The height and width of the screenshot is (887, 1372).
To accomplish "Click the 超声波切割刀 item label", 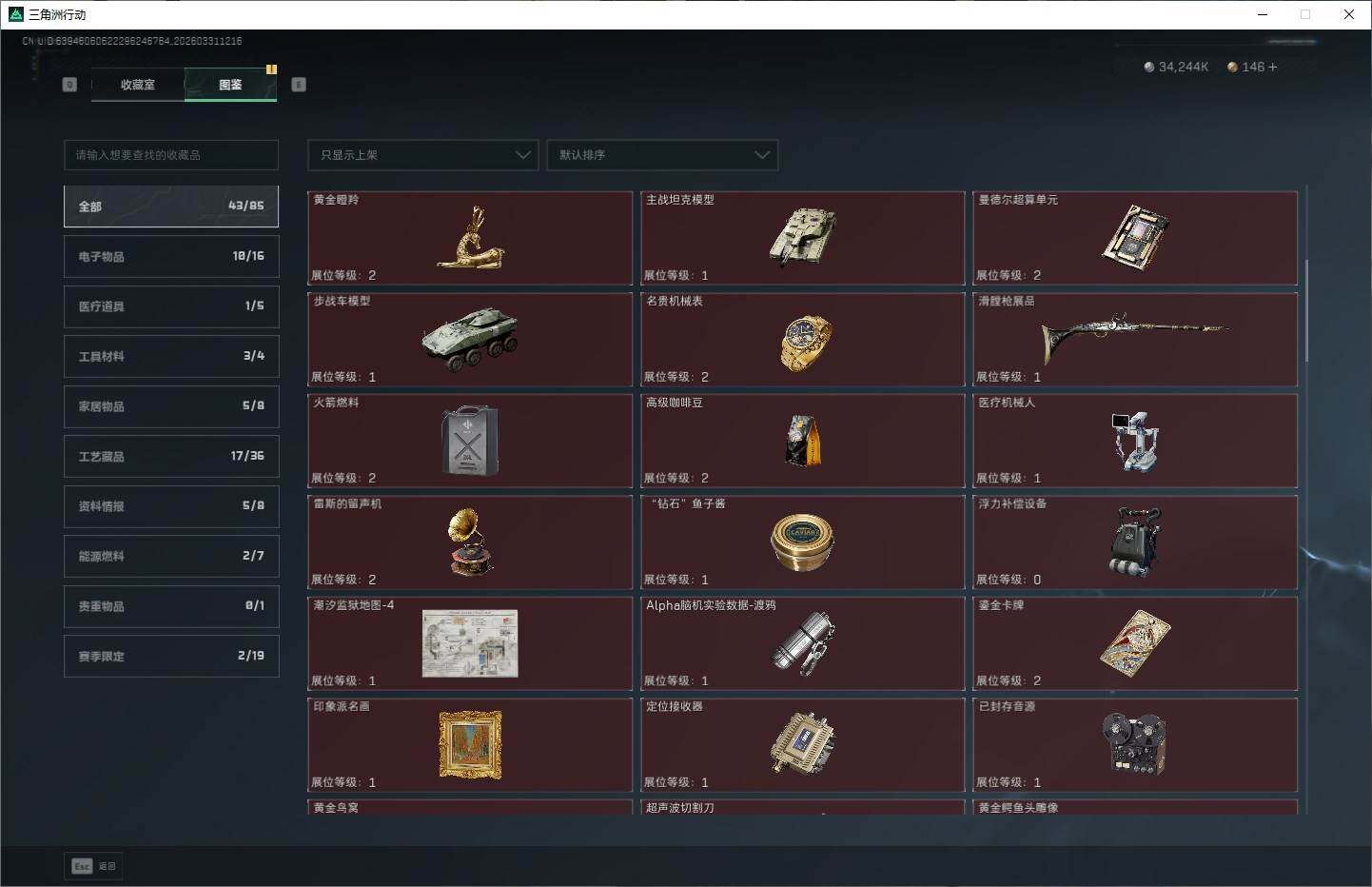I will click(x=680, y=808).
